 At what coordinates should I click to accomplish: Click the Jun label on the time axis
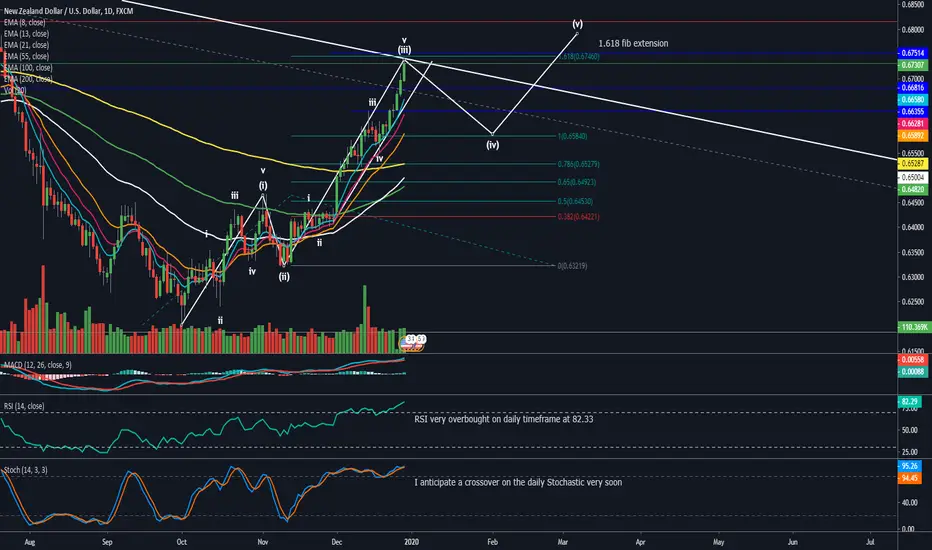pos(792,542)
